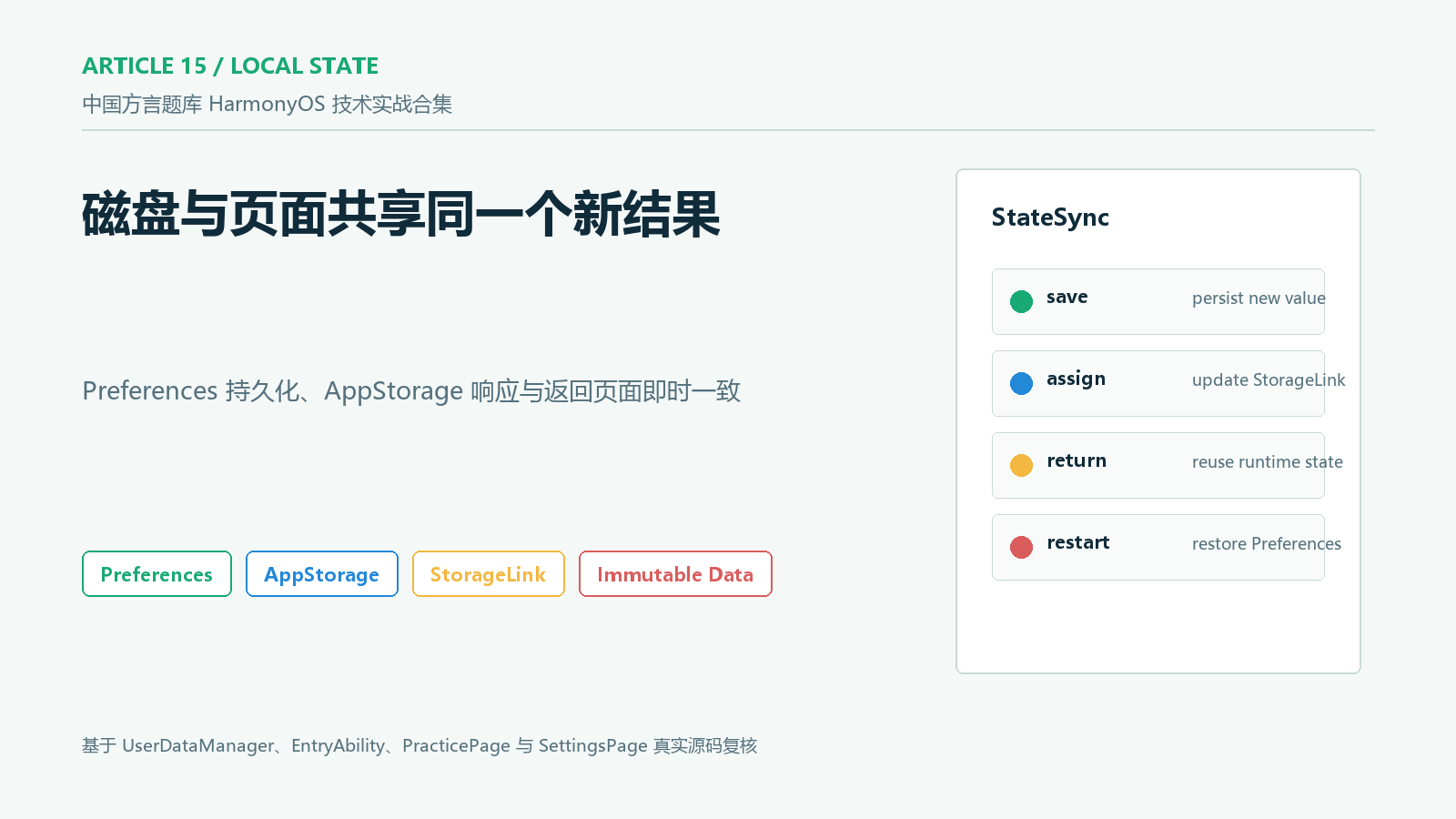The height and width of the screenshot is (819, 1456).
Task: Click the 'ARTICLE 15 / LOCAL STATE' header
Action: 230,66
